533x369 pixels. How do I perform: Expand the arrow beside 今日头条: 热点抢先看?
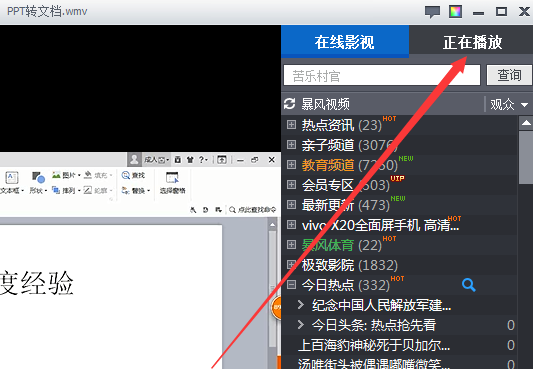300,324
